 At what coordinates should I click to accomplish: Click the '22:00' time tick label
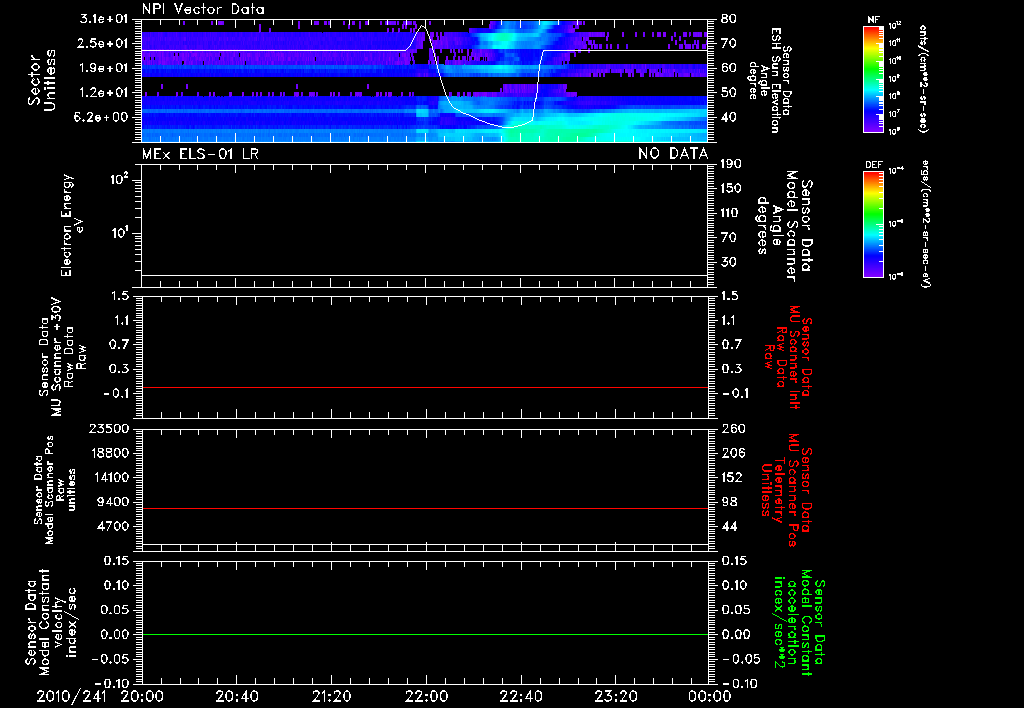(426, 696)
